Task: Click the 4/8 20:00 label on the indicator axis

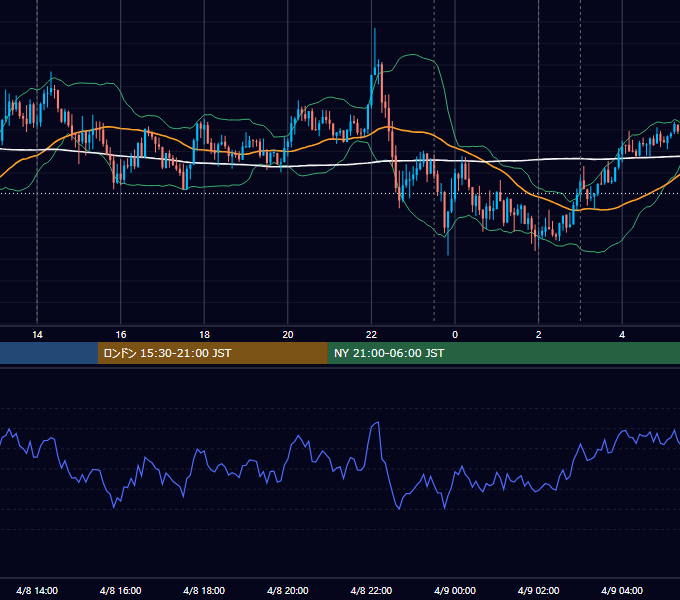Action: click(x=288, y=590)
